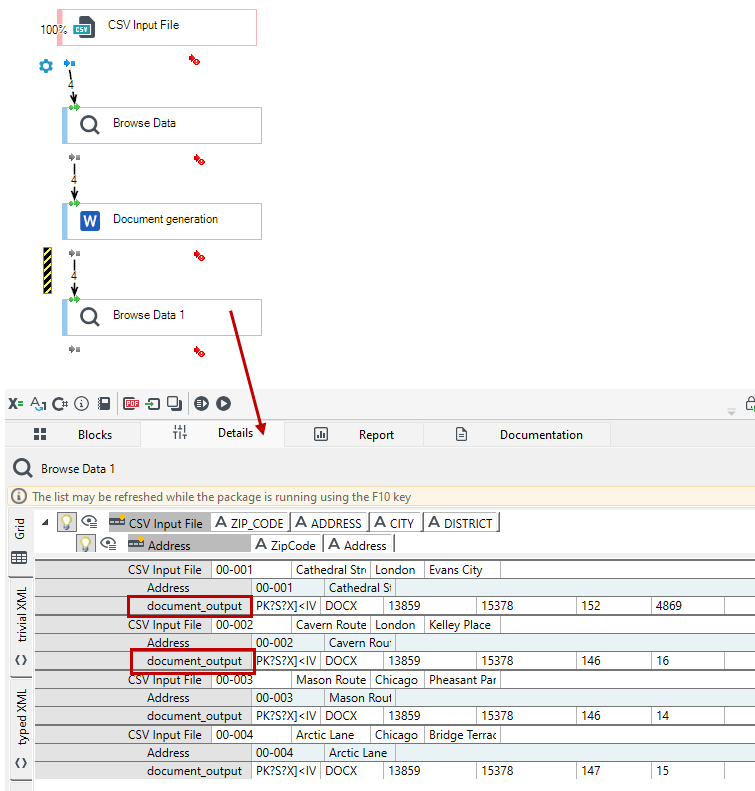Click the grey CSV Input File record header
Image resolution: width=755 pixels, height=791 pixels.
tap(159, 523)
